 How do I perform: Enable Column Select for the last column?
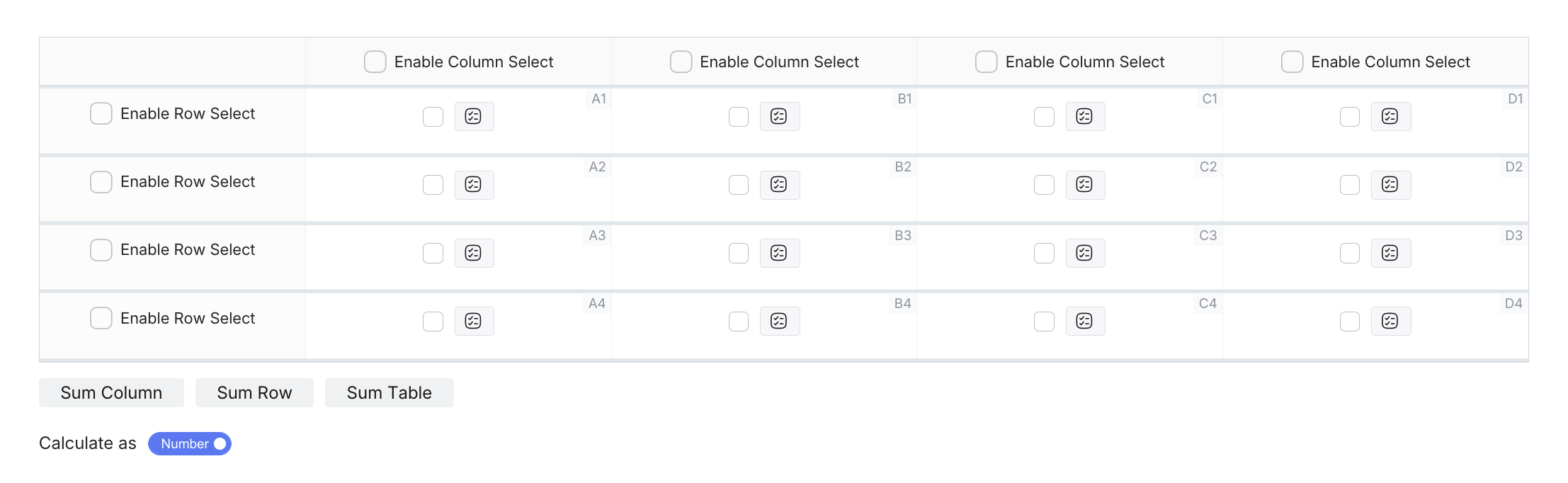(x=1293, y=62)
